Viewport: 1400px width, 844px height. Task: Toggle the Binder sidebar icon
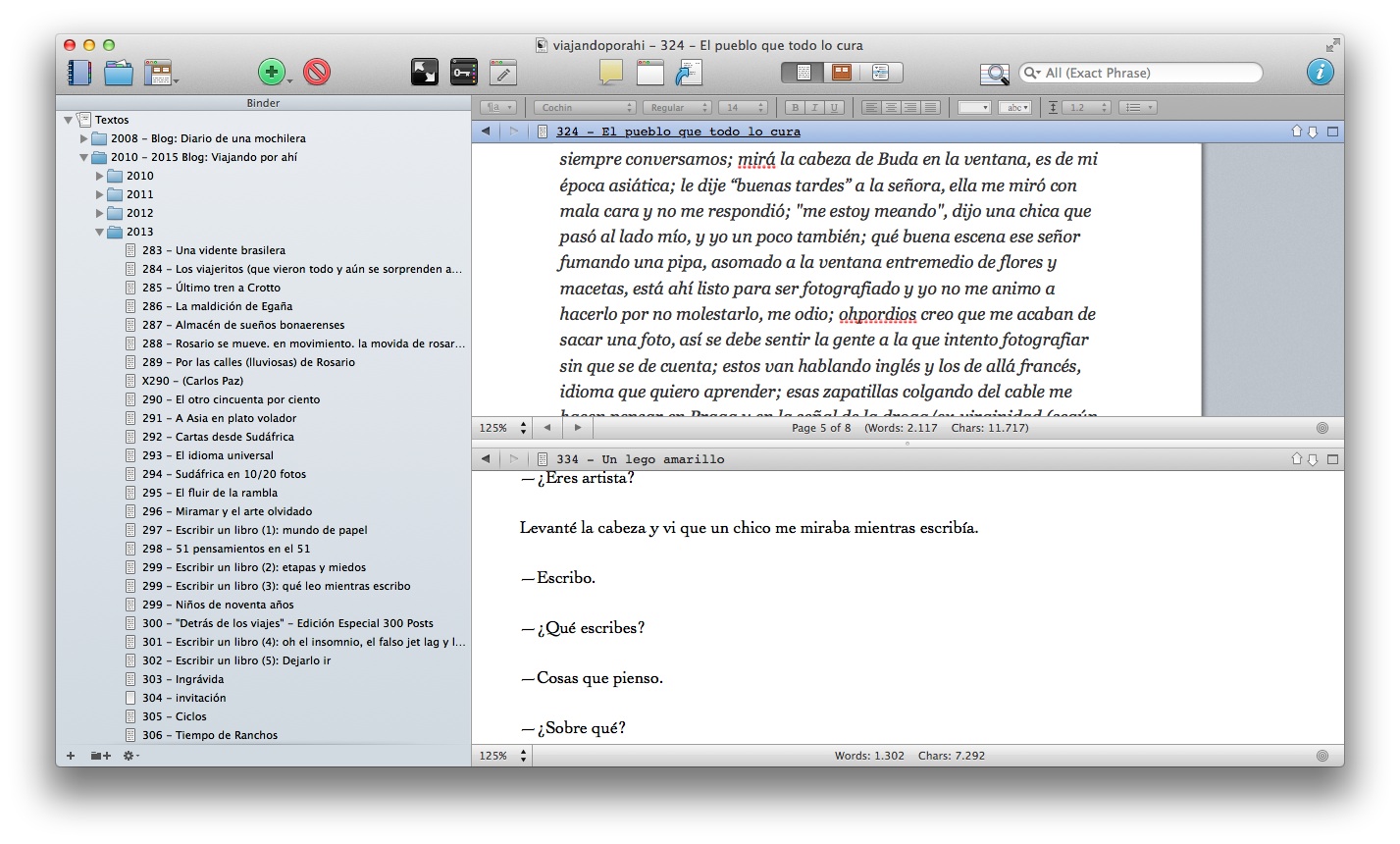tap(78, 73)
